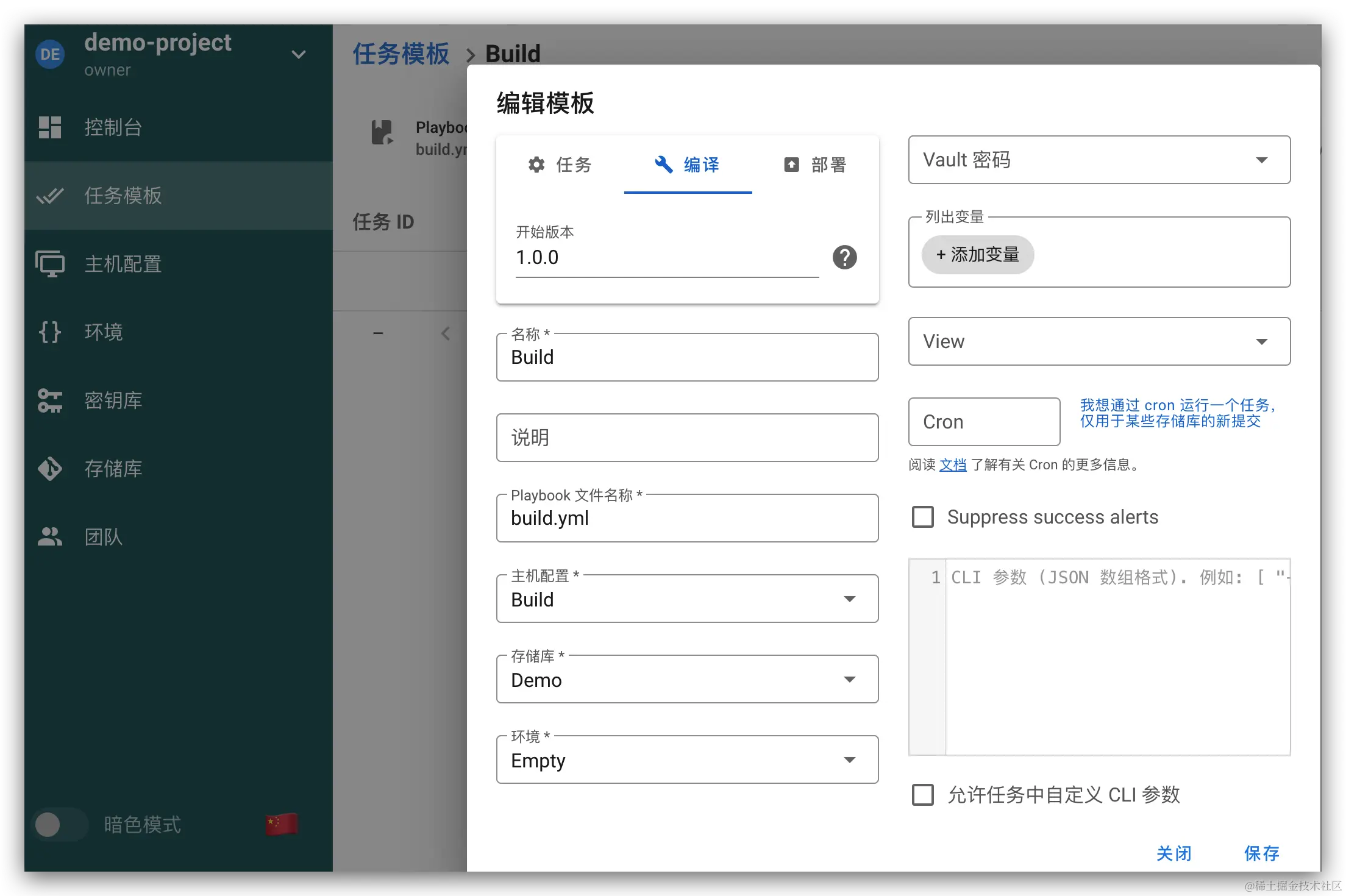Toggle the 暗色模式 dark mode switch
Image resolution: width=1346 pixels, height=896 pixels.
(59, 825)
